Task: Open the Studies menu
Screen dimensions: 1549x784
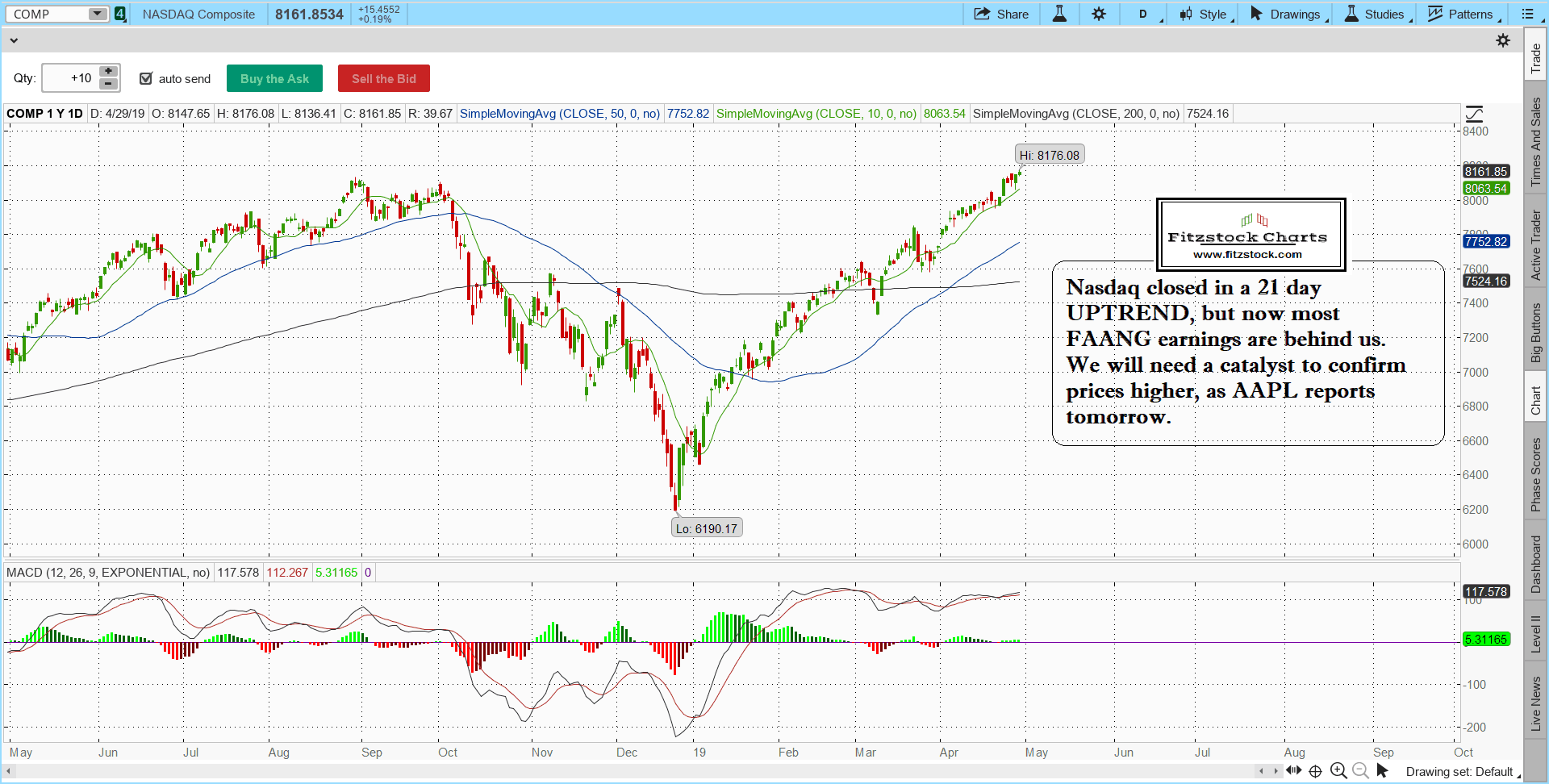Action: click(1377, 14)
